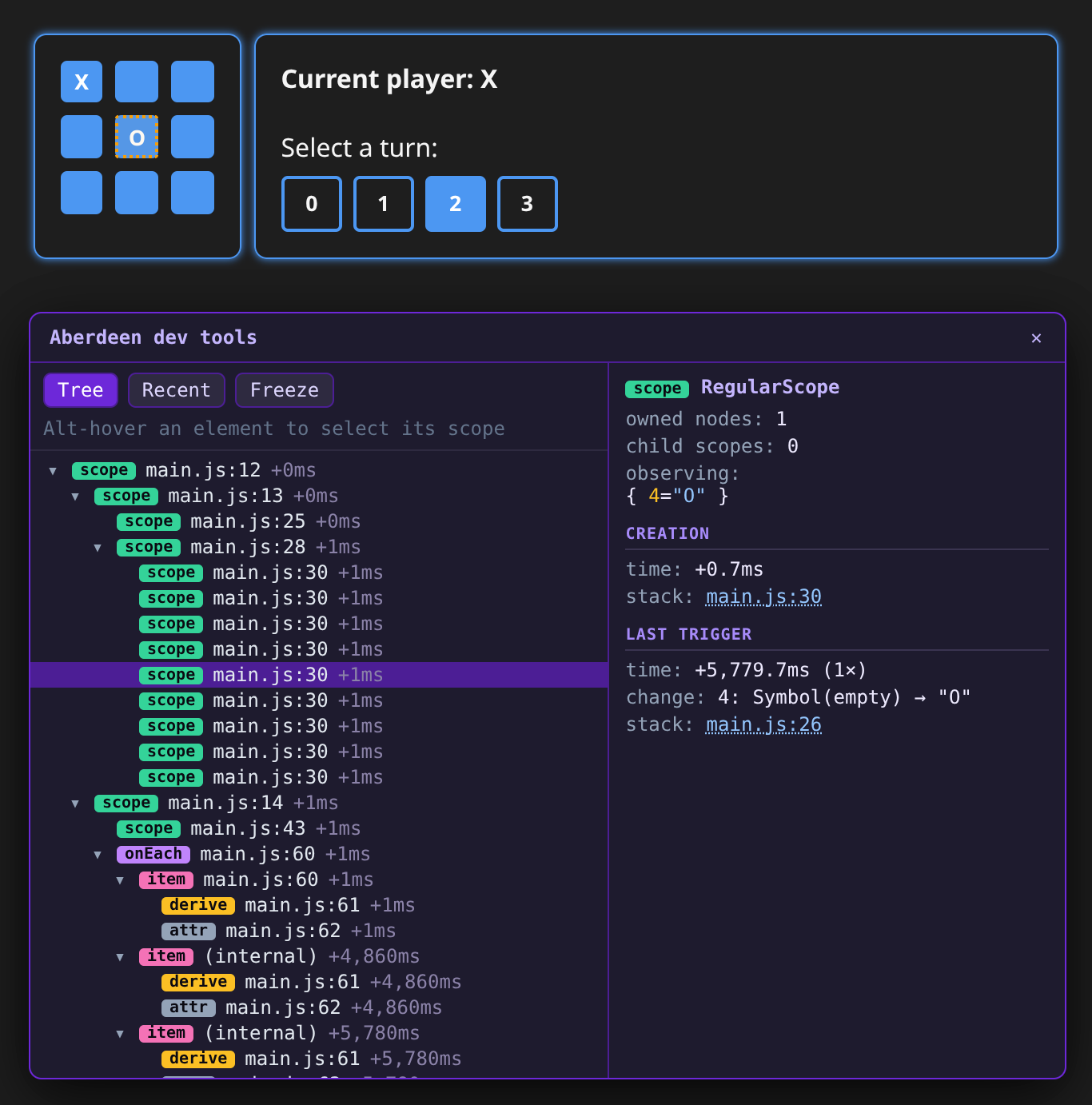Collapse the item (internal) +4,860ms node
This screenshot has width=1092, height=1105.
tap(120, 957)
